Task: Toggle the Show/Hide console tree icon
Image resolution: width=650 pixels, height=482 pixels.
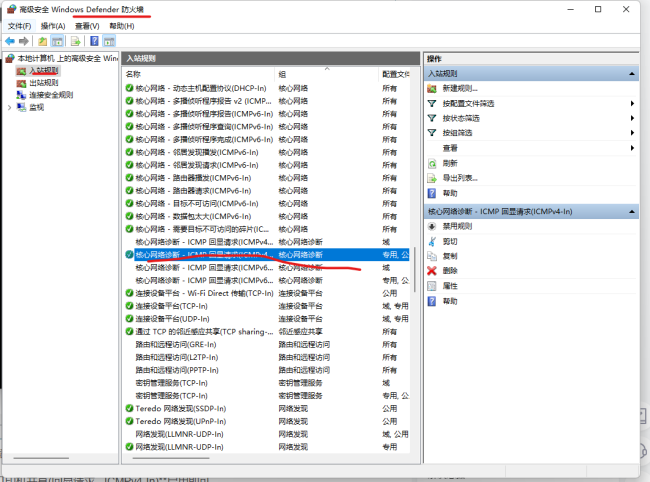Action: tap(57, 41)
